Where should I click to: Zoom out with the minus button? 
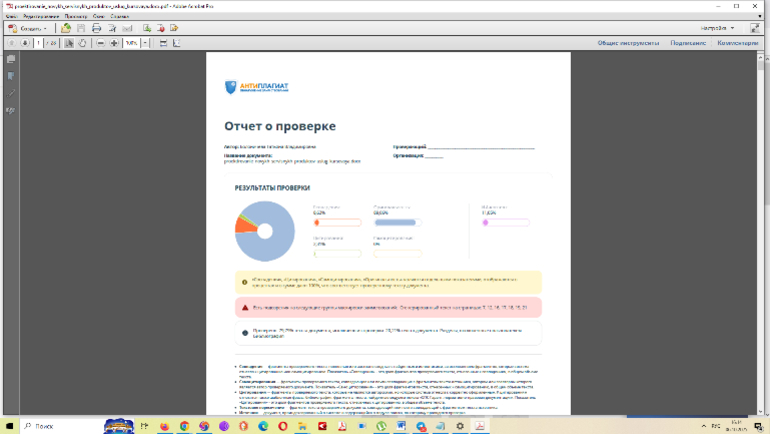pyautogui.click(x=100, y=43)
